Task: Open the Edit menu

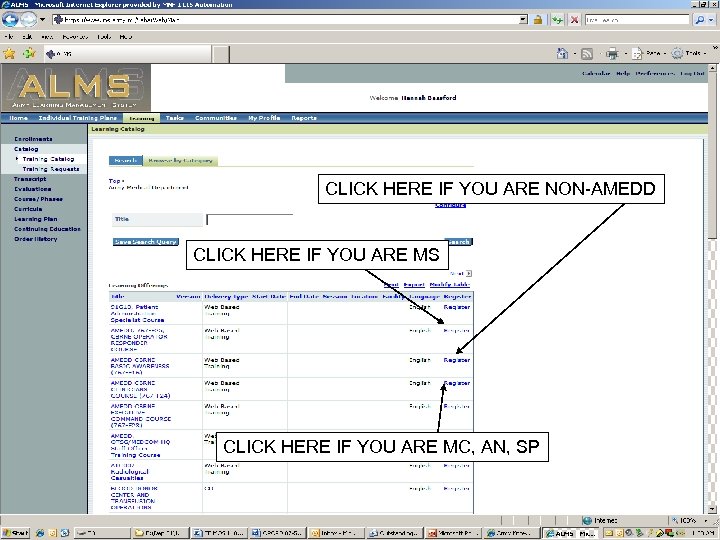Action: (x=27, y=37)
